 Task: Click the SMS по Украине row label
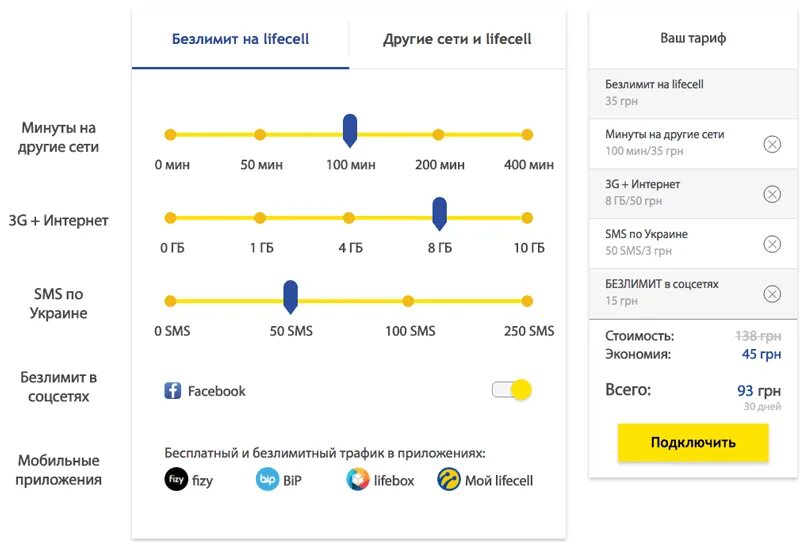pyautogui.click(x=58, y=304)
